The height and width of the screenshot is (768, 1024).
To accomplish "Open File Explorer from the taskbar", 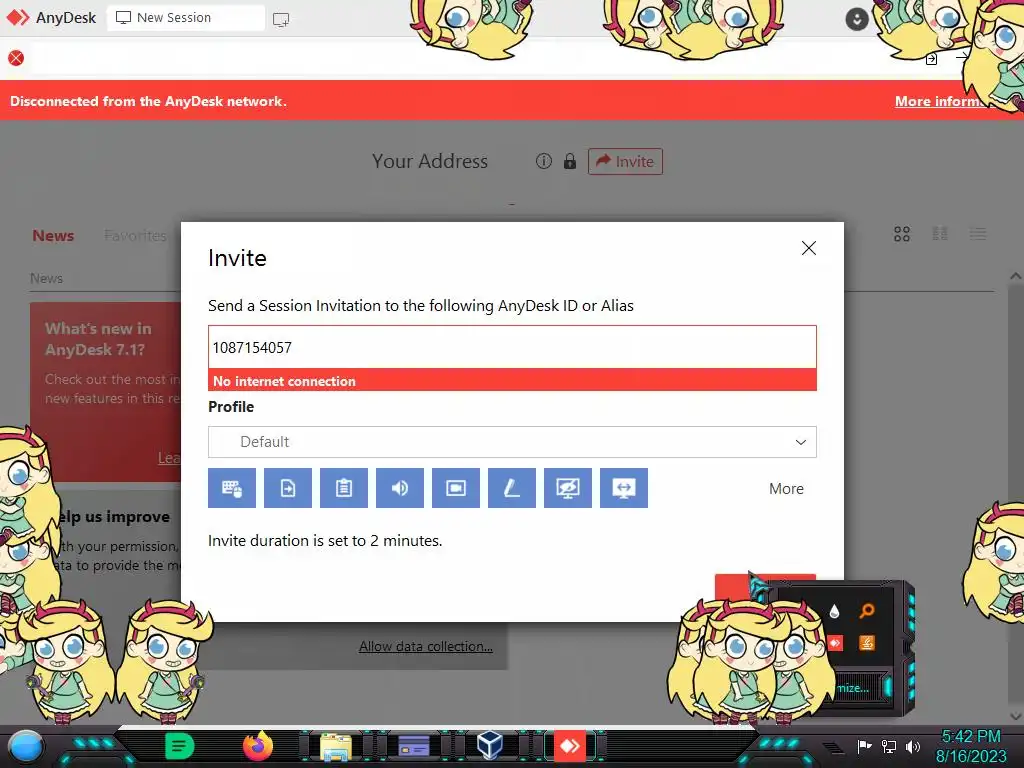I will pyautogui.click(x=336, y=746).
